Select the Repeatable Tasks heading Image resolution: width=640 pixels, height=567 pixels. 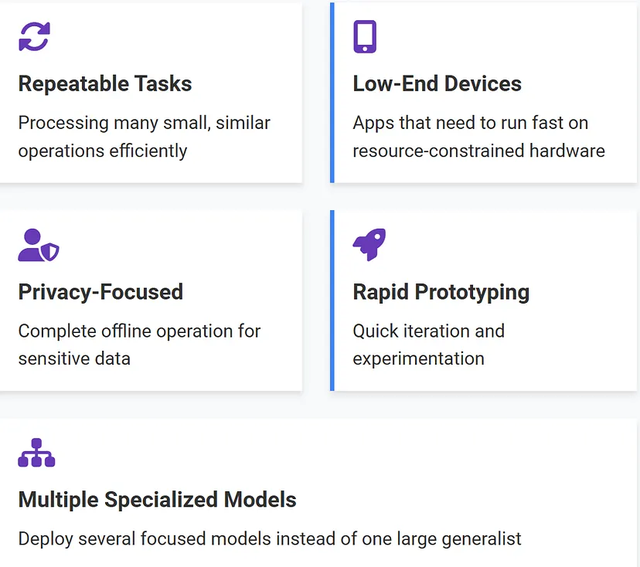point(105,84)
